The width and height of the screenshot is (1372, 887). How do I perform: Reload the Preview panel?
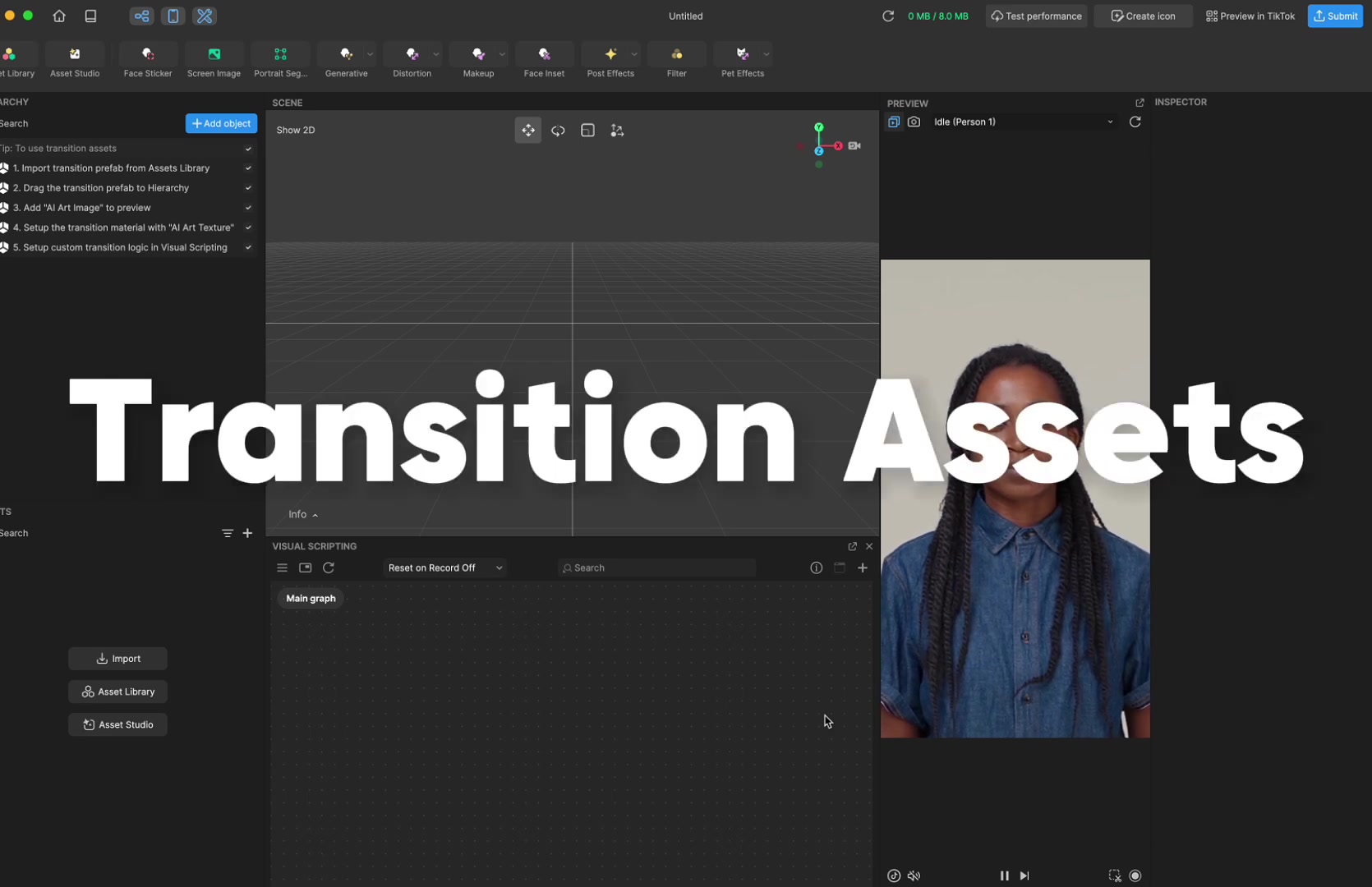point(1135,122)
